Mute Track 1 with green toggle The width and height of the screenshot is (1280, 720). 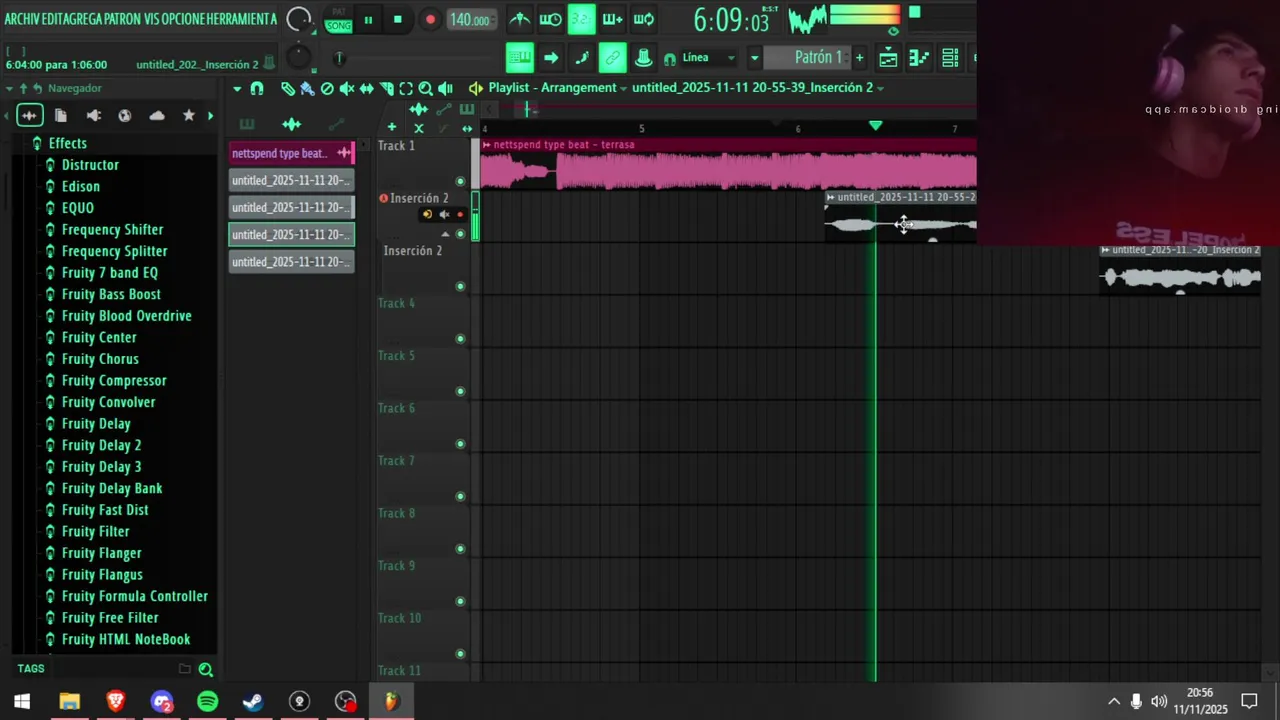tap(460, 182)
